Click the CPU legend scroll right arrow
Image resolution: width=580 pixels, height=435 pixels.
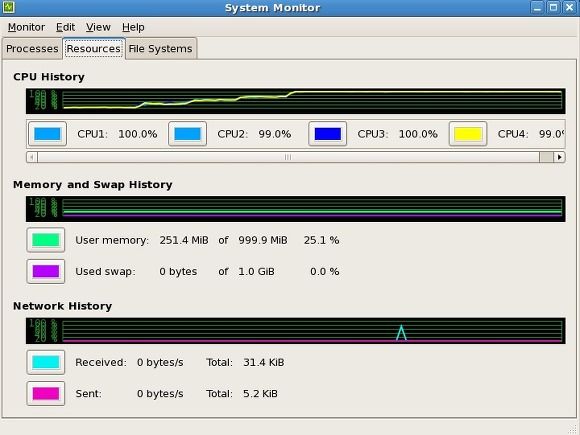point(559,157)
